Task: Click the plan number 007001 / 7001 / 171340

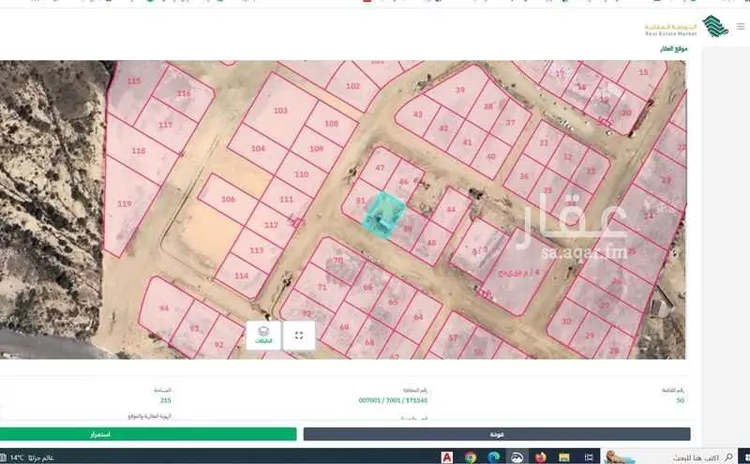Action: click(x=393, y=400)
